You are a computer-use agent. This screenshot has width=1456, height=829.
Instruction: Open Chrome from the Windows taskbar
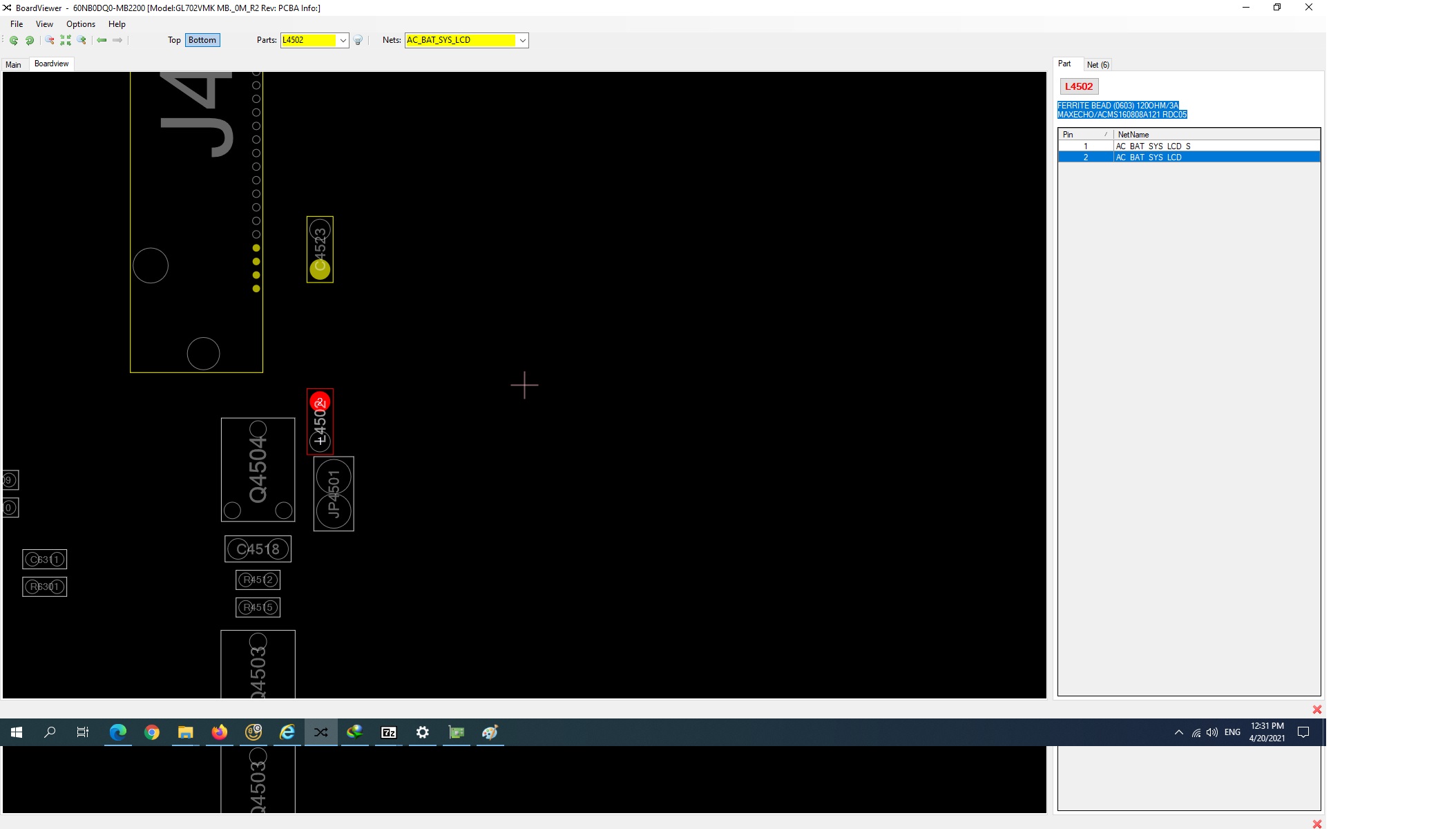152,732
